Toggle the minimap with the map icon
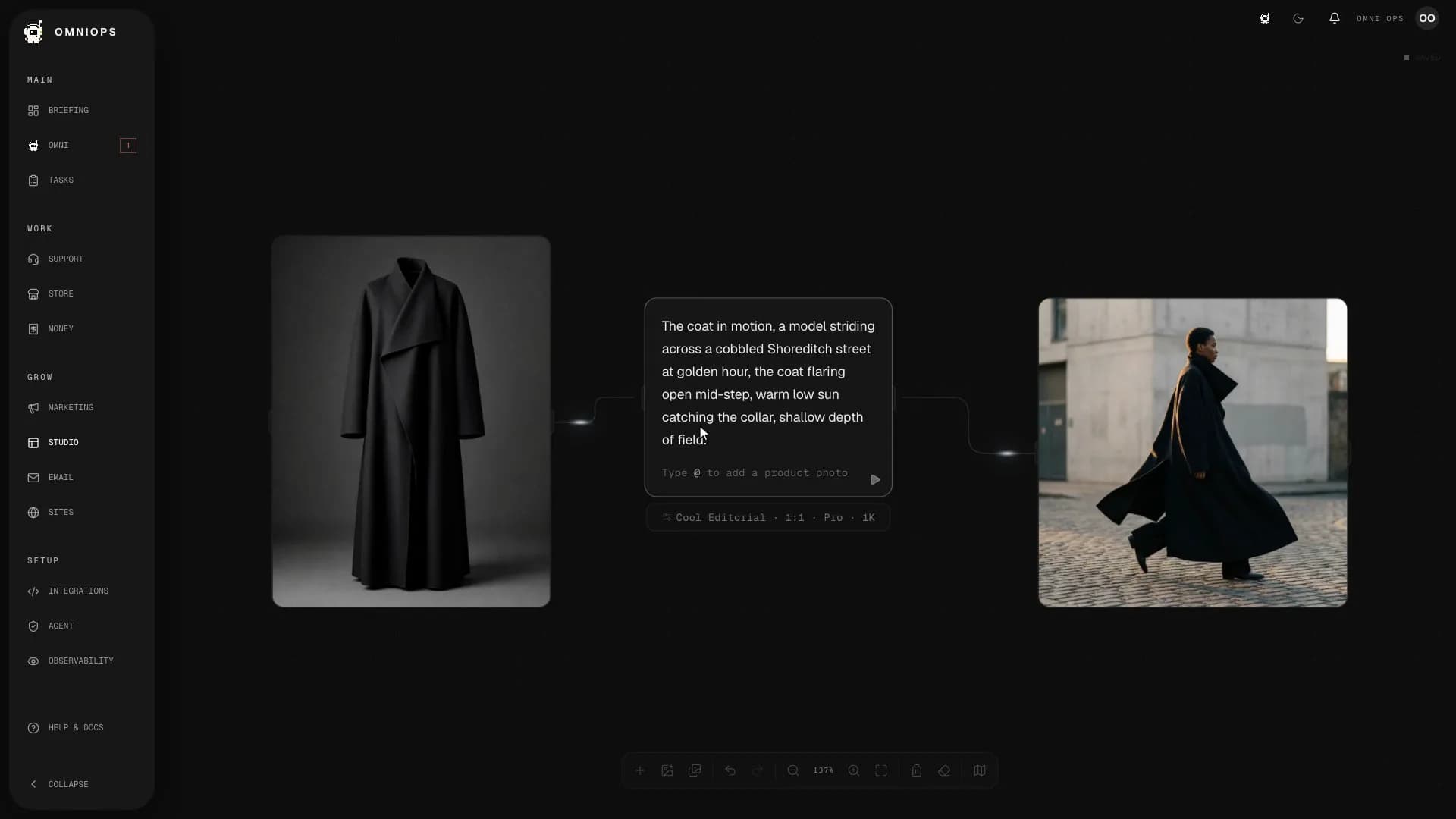 tap(980, 771)
